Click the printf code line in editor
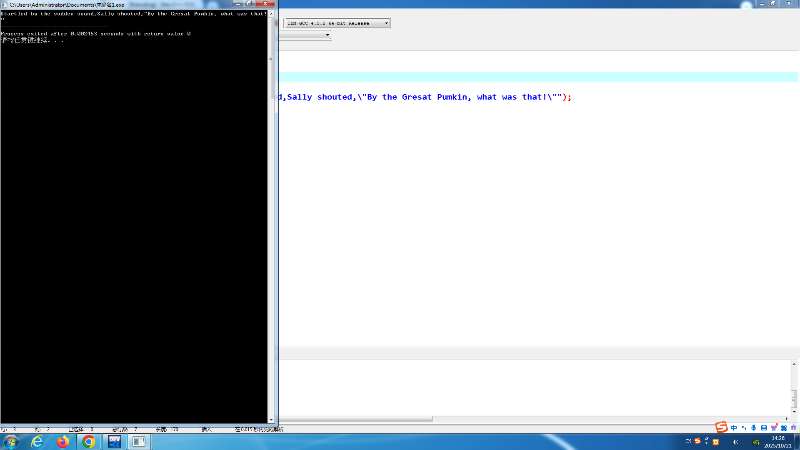 coord(425,97)
